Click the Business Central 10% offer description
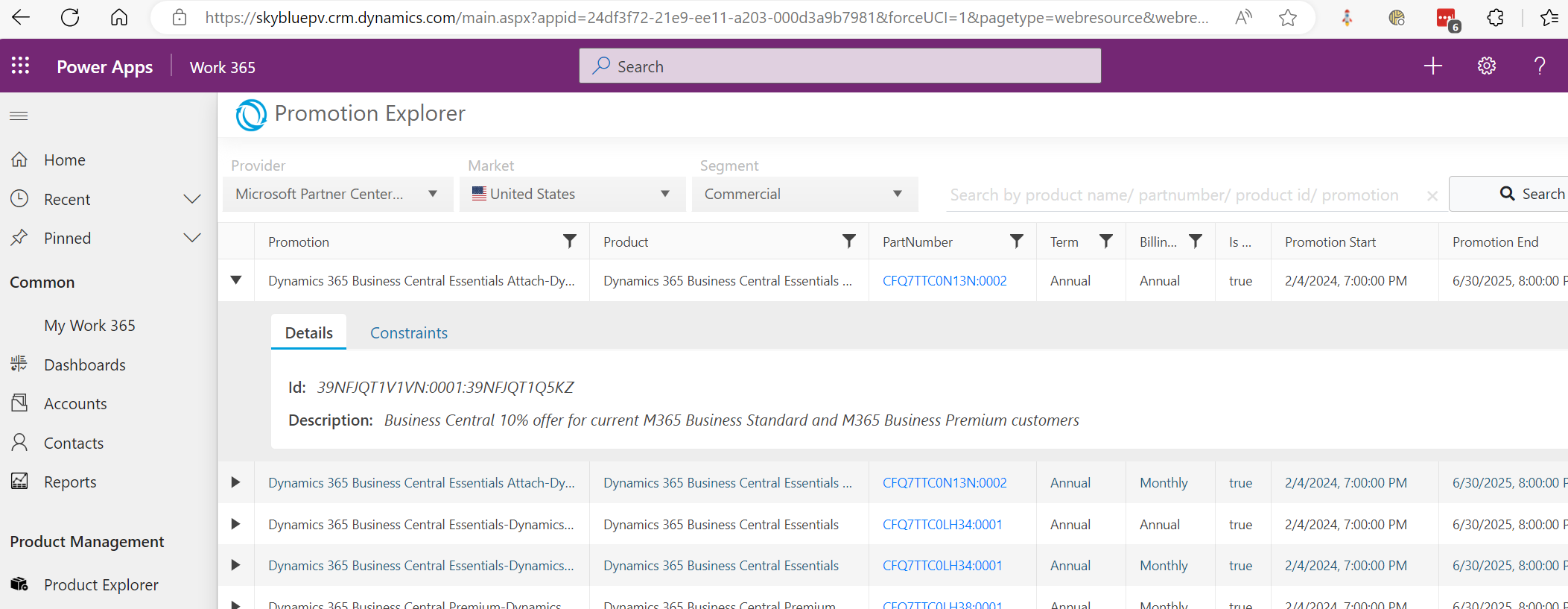The image size is (1568, 609). [731, 420]
